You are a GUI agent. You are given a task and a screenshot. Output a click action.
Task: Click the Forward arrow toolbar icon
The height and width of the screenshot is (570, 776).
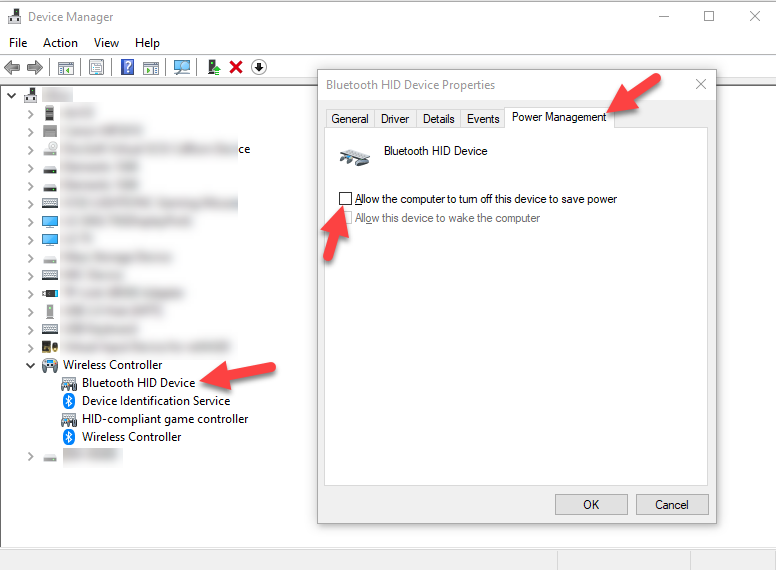click(35, 67)
